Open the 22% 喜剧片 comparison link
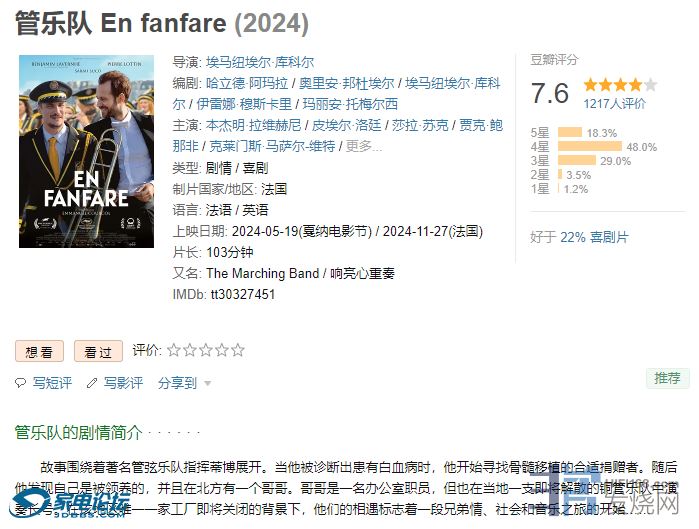This screenshot has height=529, width=699. (x=594, y=237)
